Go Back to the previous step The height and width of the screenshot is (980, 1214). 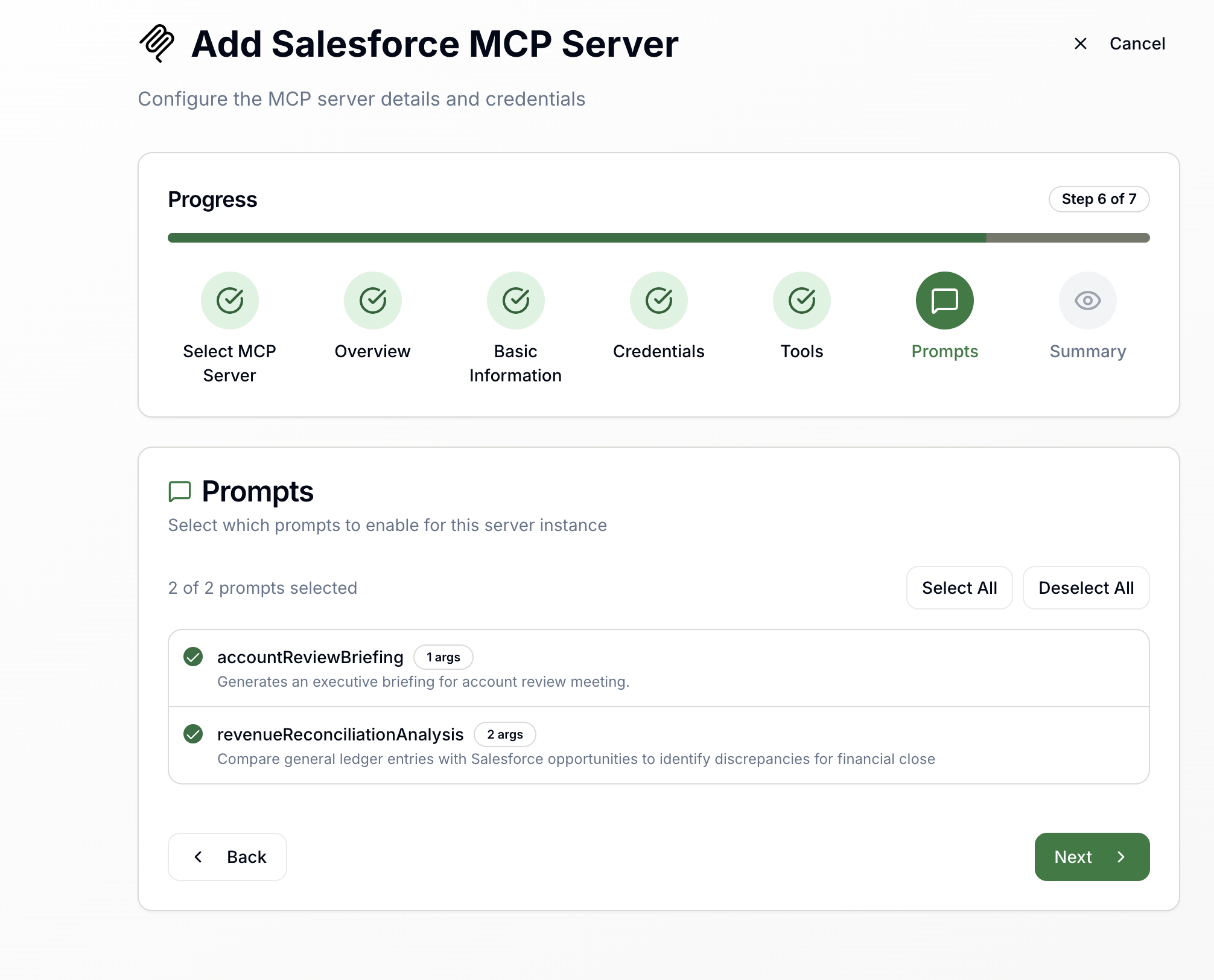(x=227, y=857)
